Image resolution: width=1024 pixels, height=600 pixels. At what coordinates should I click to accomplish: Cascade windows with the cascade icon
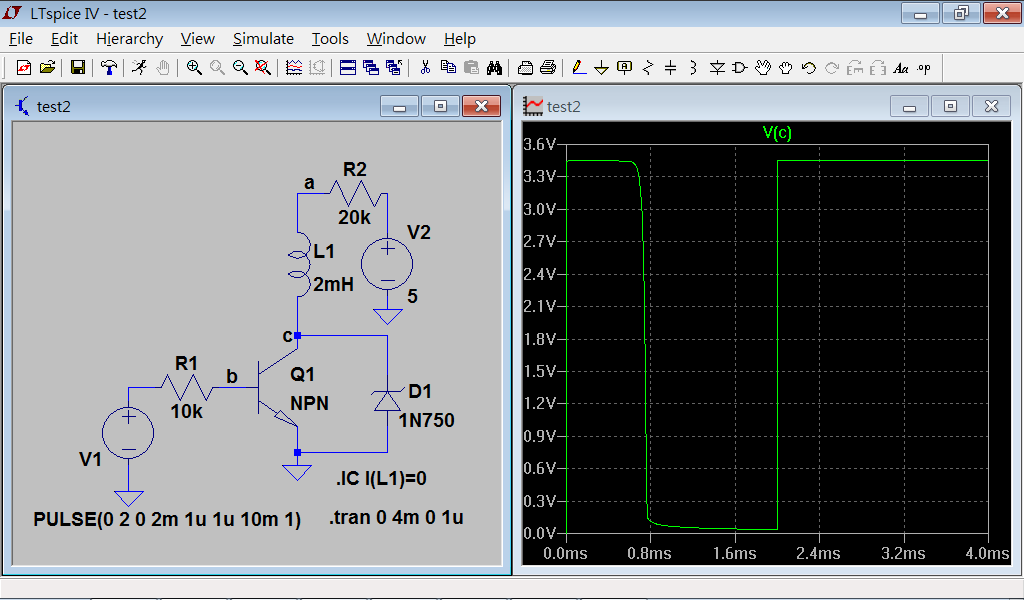pos(371,67)
